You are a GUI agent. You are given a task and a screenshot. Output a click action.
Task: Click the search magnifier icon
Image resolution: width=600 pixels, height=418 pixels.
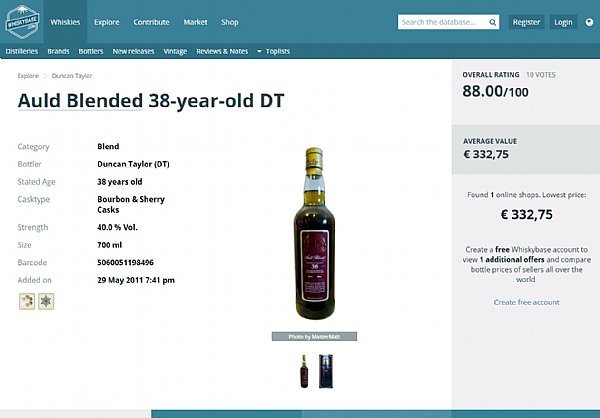click(492, 23)
